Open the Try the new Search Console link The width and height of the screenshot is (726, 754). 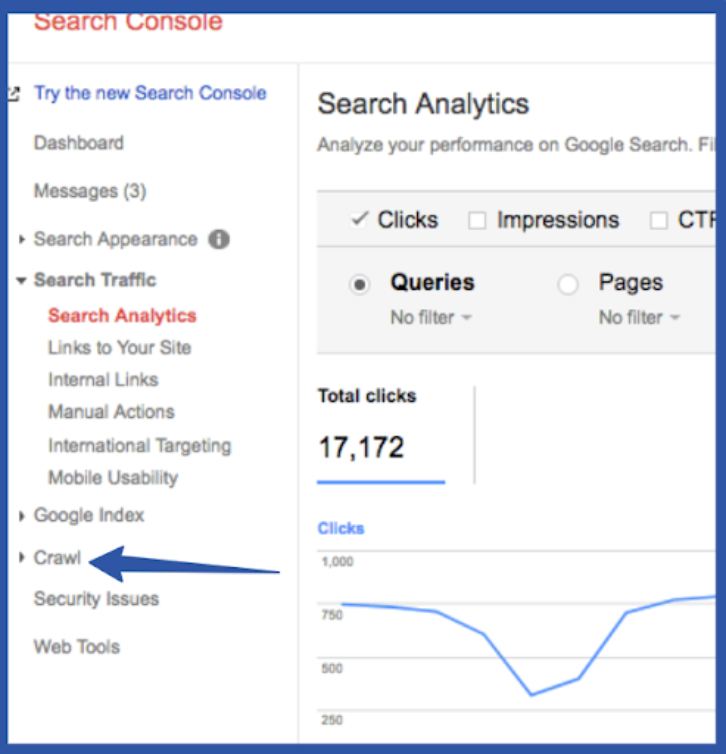[150, 93]
